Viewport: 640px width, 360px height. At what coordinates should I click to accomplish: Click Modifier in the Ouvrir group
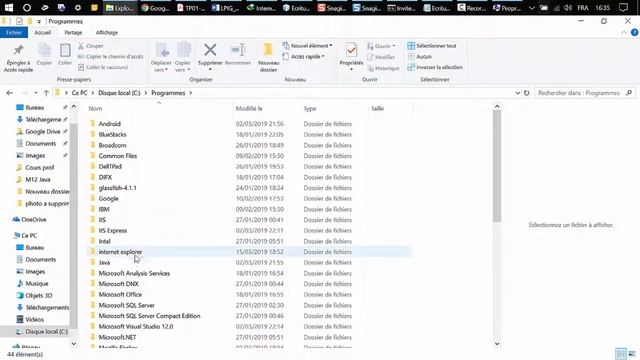coord(381,57)
